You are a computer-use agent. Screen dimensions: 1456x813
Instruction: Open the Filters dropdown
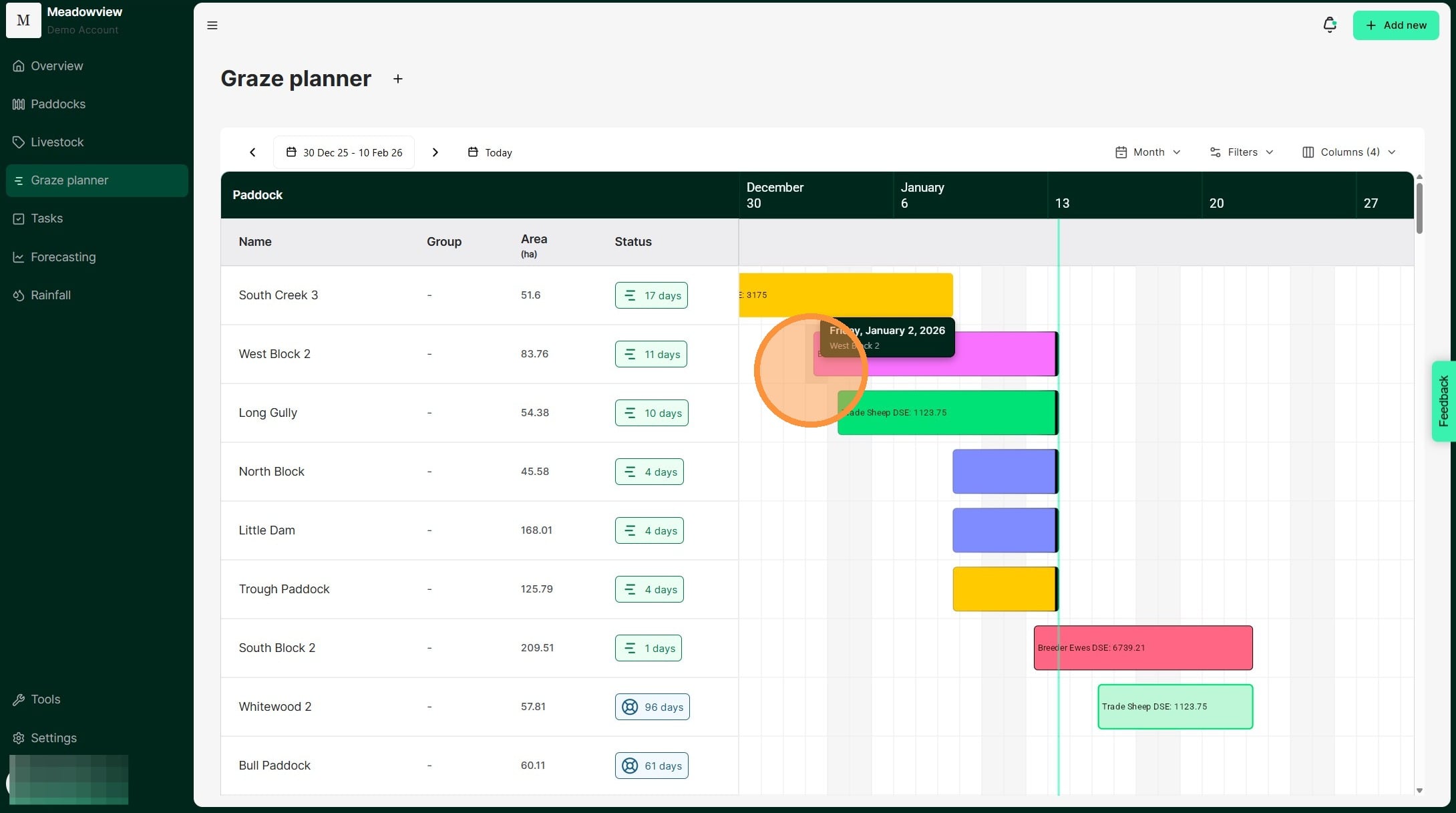(1242, 152)
